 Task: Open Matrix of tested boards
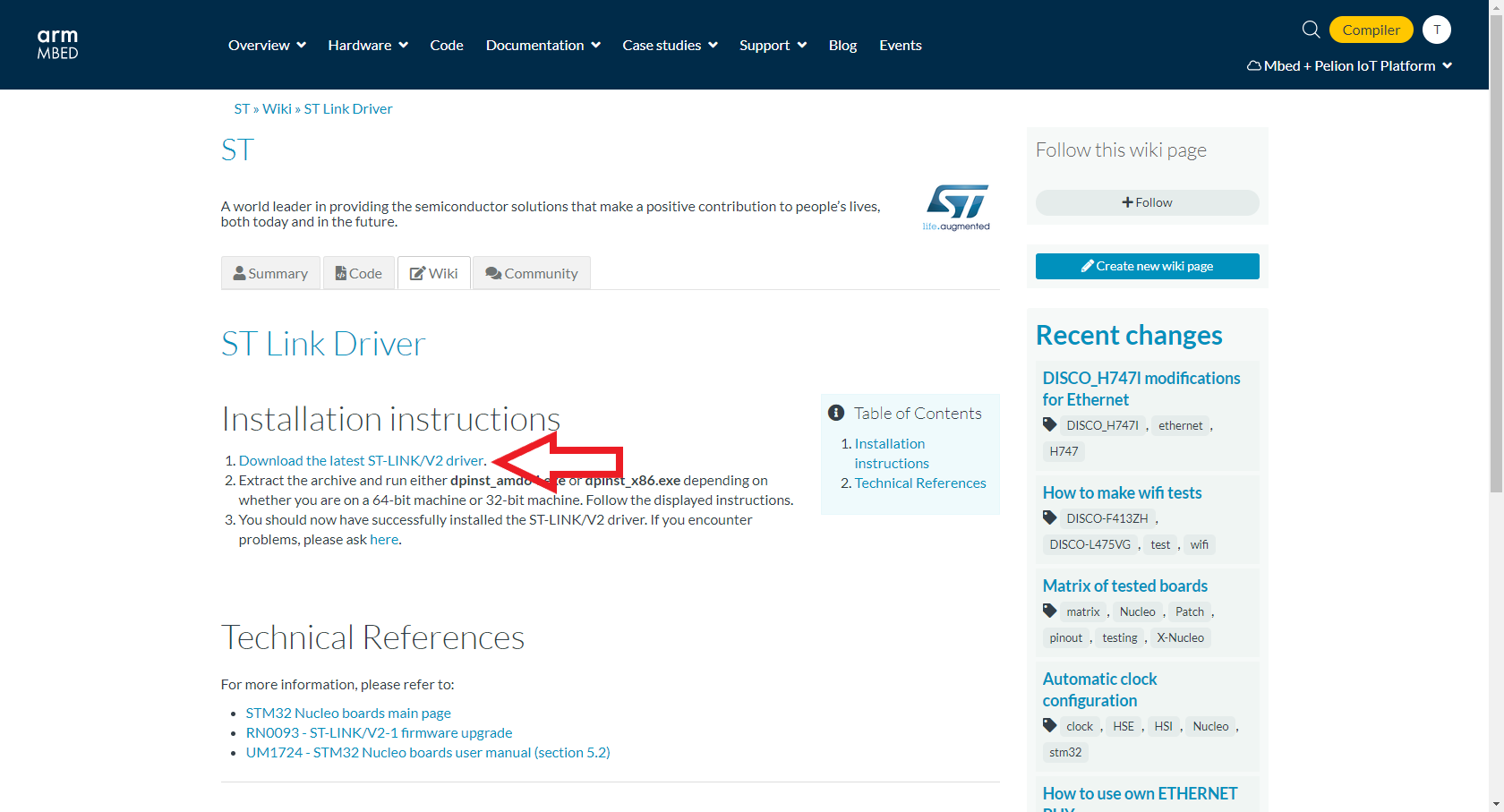(x=1125, y=585)
